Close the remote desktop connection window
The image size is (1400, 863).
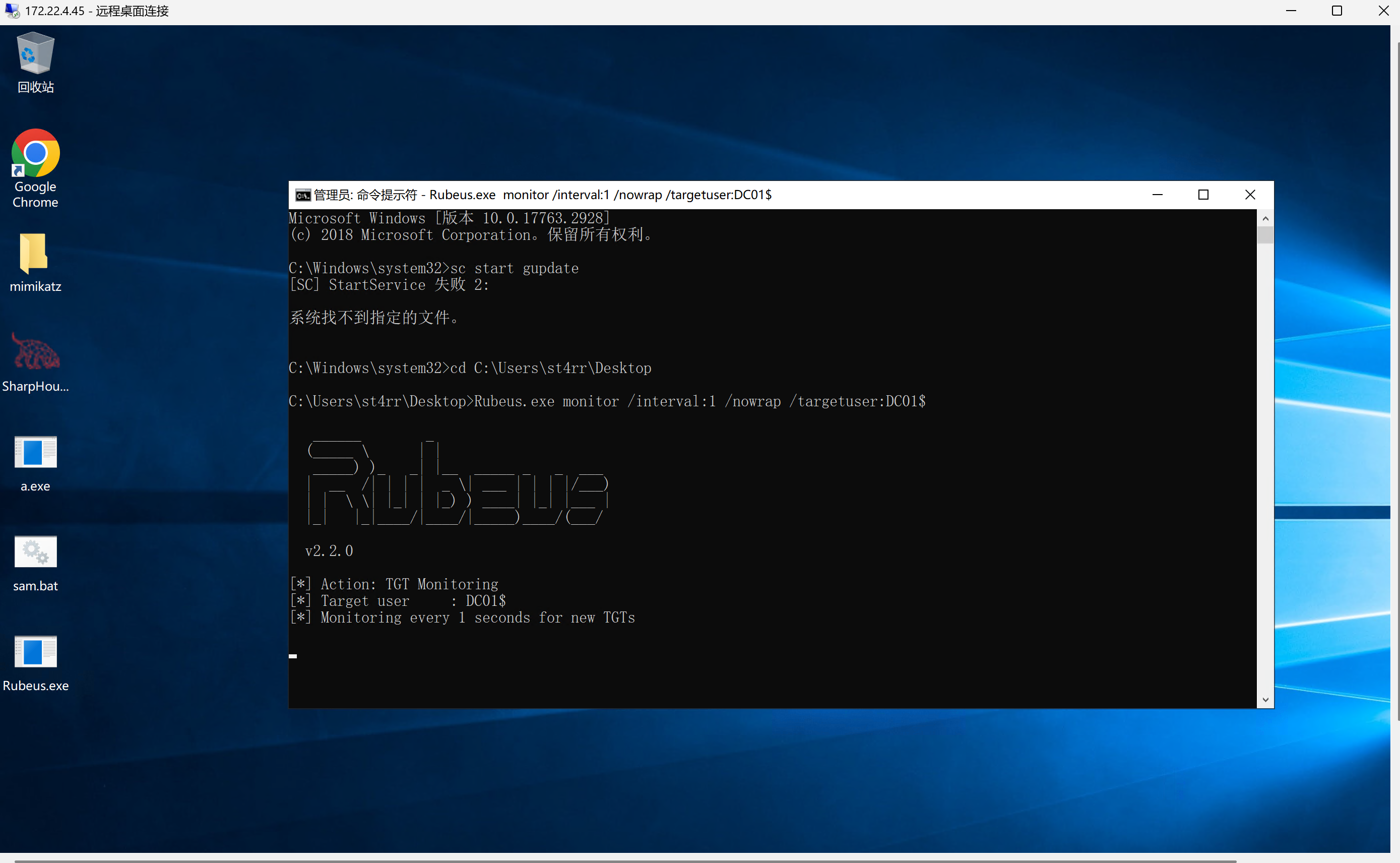point(1383,11)
